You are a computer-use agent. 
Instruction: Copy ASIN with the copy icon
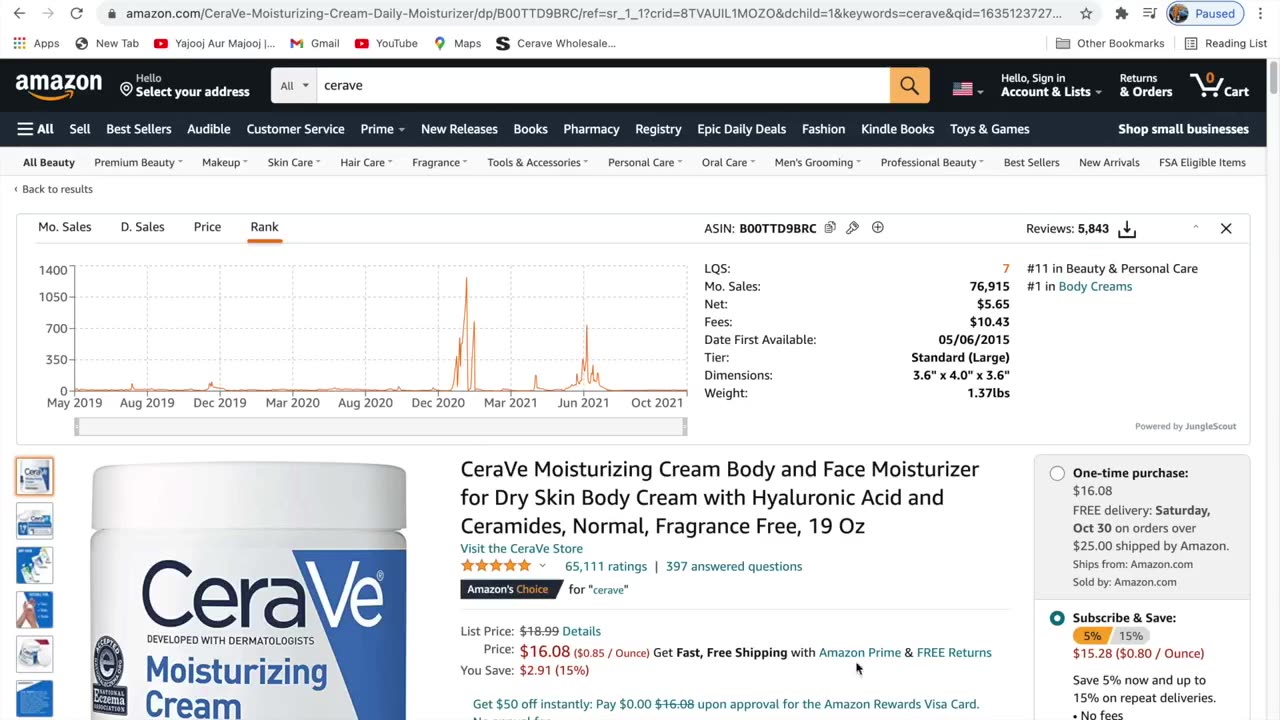830,228
